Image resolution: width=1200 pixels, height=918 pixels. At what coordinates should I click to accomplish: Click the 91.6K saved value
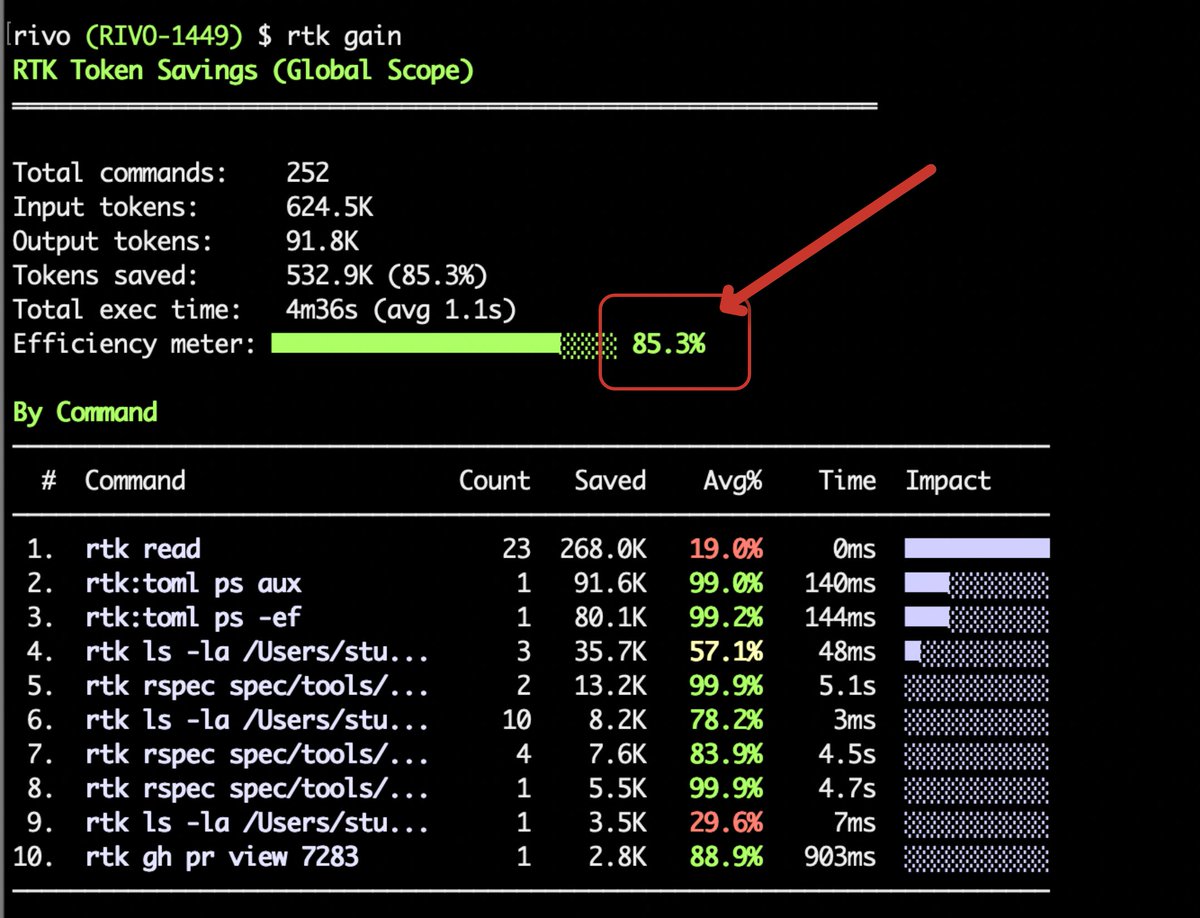[x=610, y=583]
